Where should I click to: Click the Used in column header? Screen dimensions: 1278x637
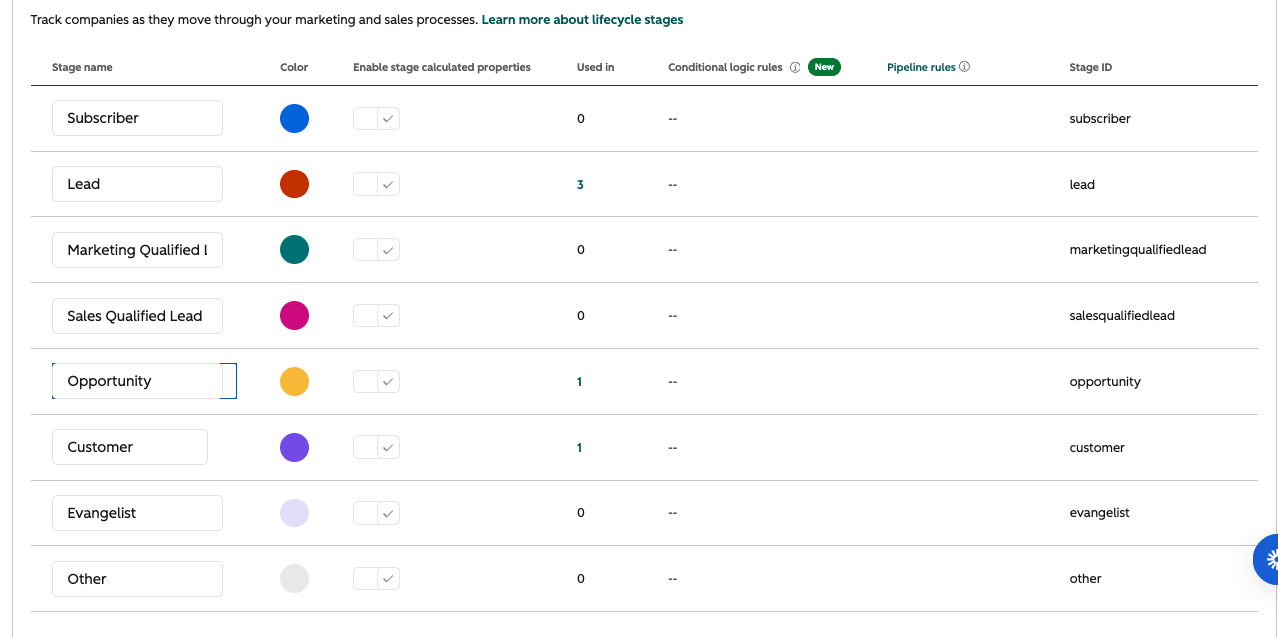[x=596, y=68]
